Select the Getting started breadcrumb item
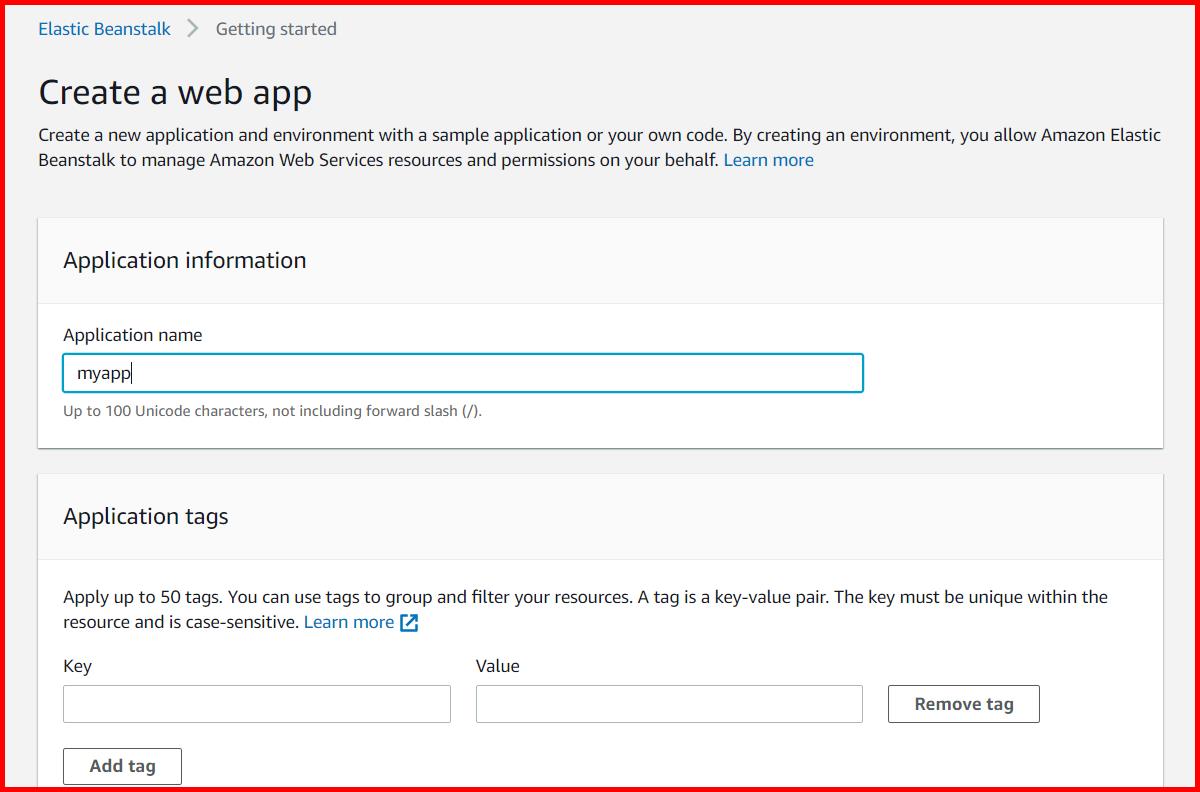This screenshot has height=792, width=1200. [x=275, y=29]
